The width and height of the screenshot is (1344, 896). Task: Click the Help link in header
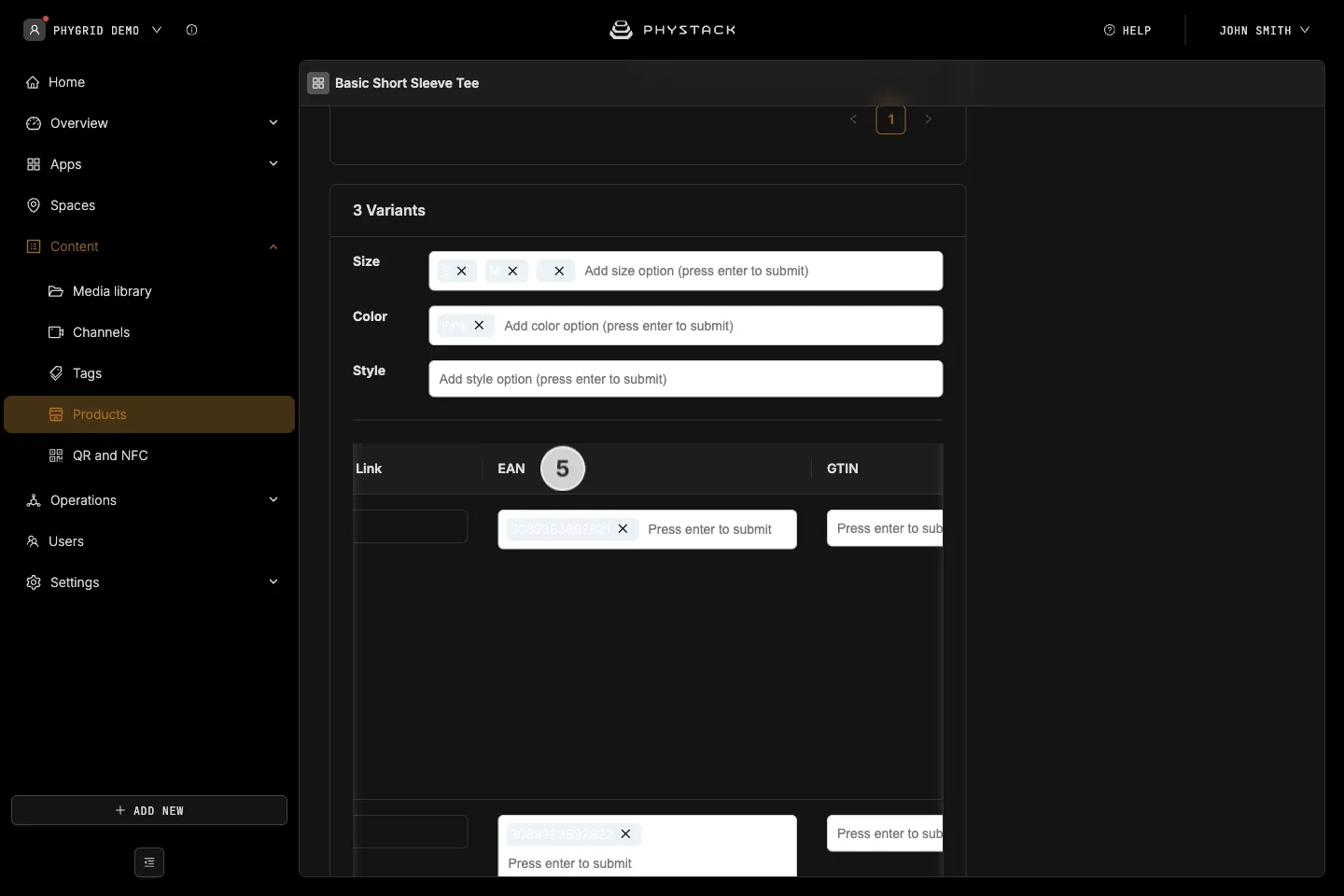point(1127,30)
